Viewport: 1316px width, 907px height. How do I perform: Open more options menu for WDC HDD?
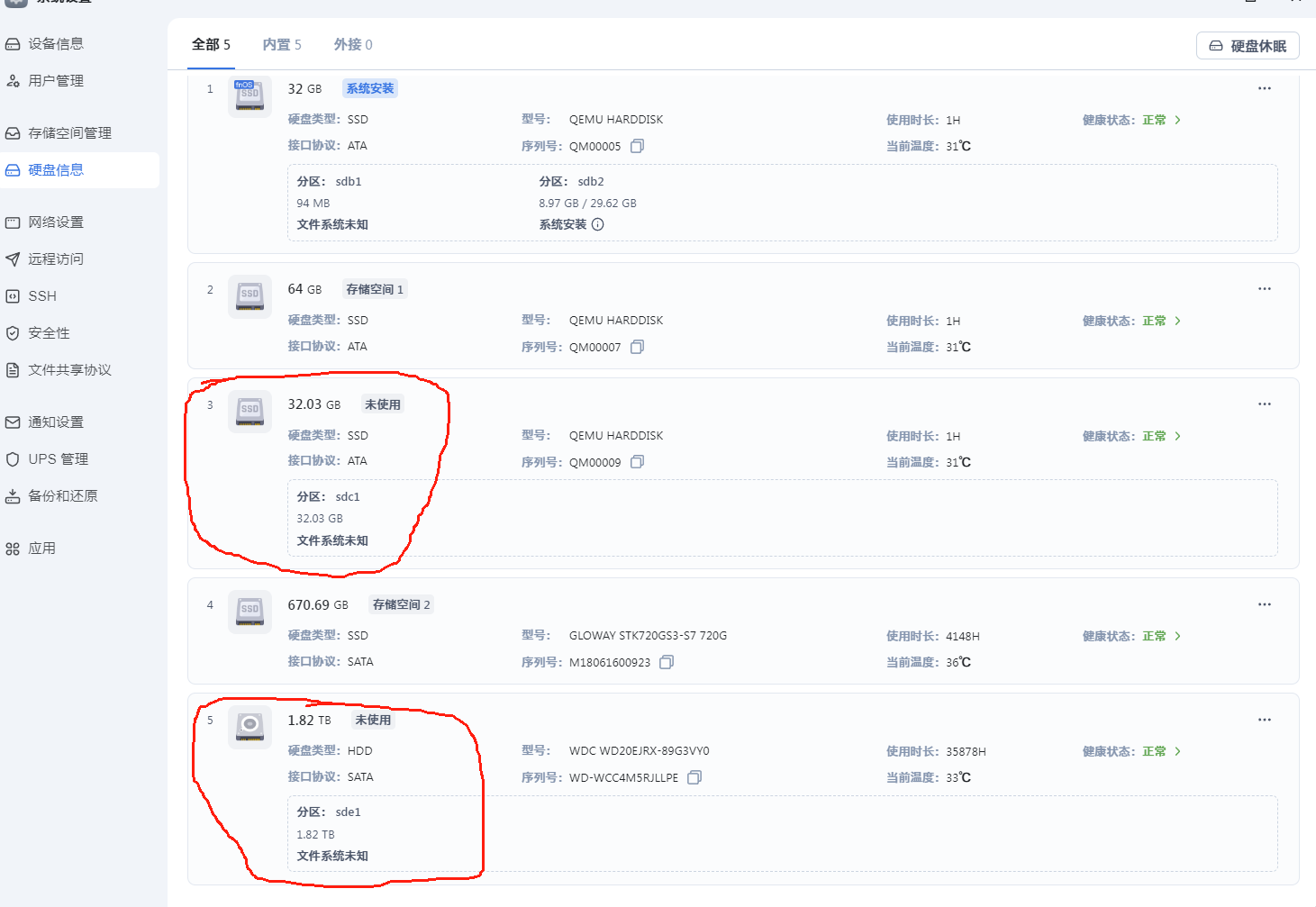click(x=1265, y=720)
